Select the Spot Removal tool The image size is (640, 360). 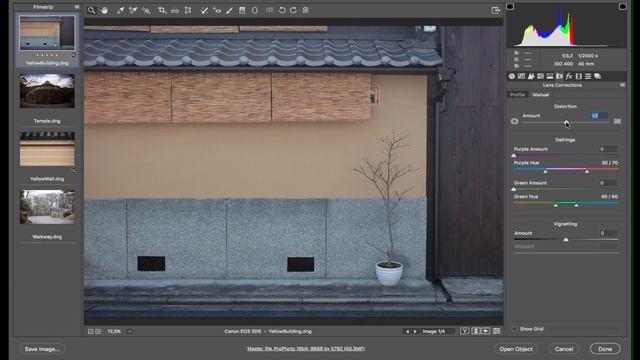click(204, 10)
